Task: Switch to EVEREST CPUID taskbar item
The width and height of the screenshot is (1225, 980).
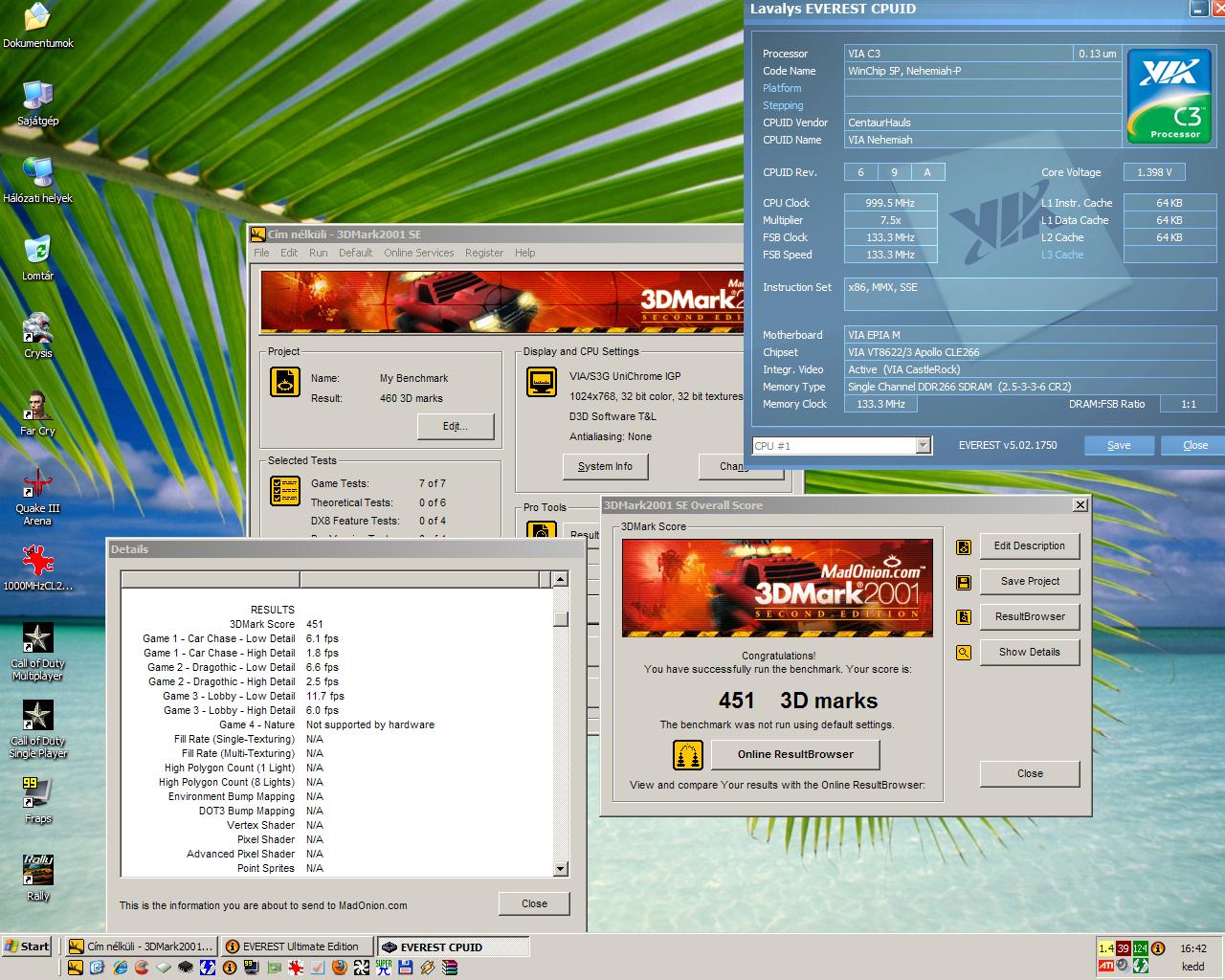Action: tap(453, 947)
